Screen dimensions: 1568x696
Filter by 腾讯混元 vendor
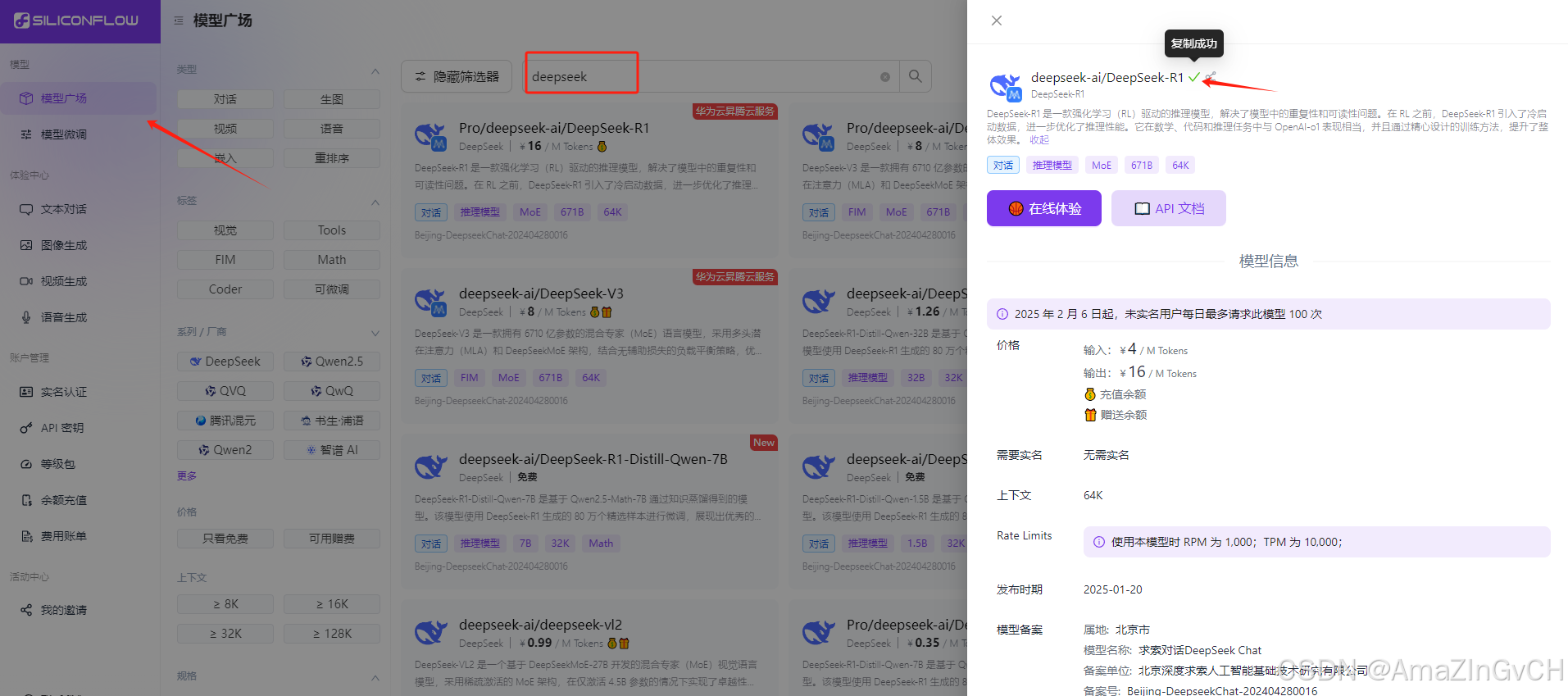tap(225, 421)
